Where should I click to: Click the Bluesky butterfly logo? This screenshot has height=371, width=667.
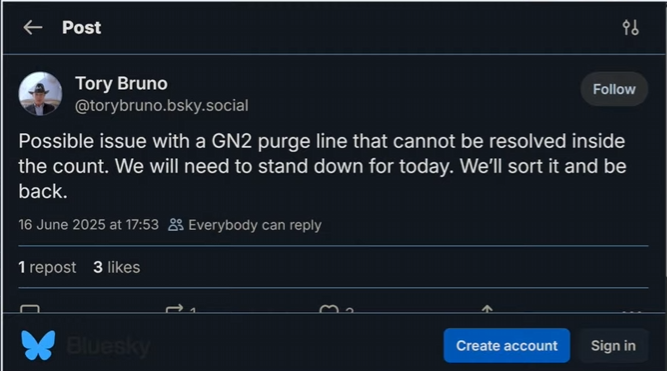[x=38, y=345]
